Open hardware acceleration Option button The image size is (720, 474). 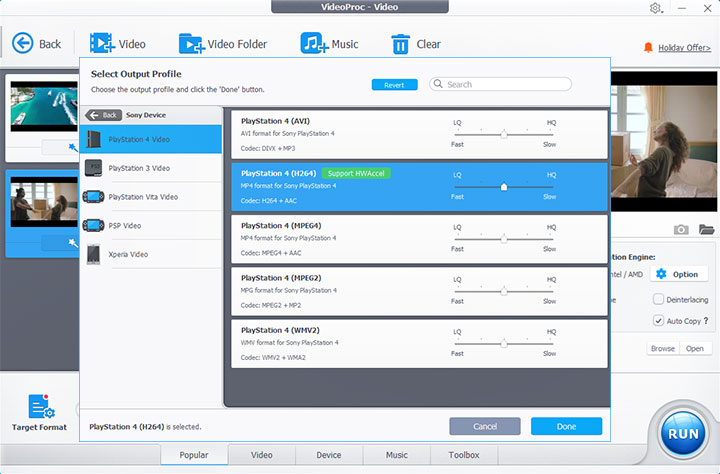(677, 274)
